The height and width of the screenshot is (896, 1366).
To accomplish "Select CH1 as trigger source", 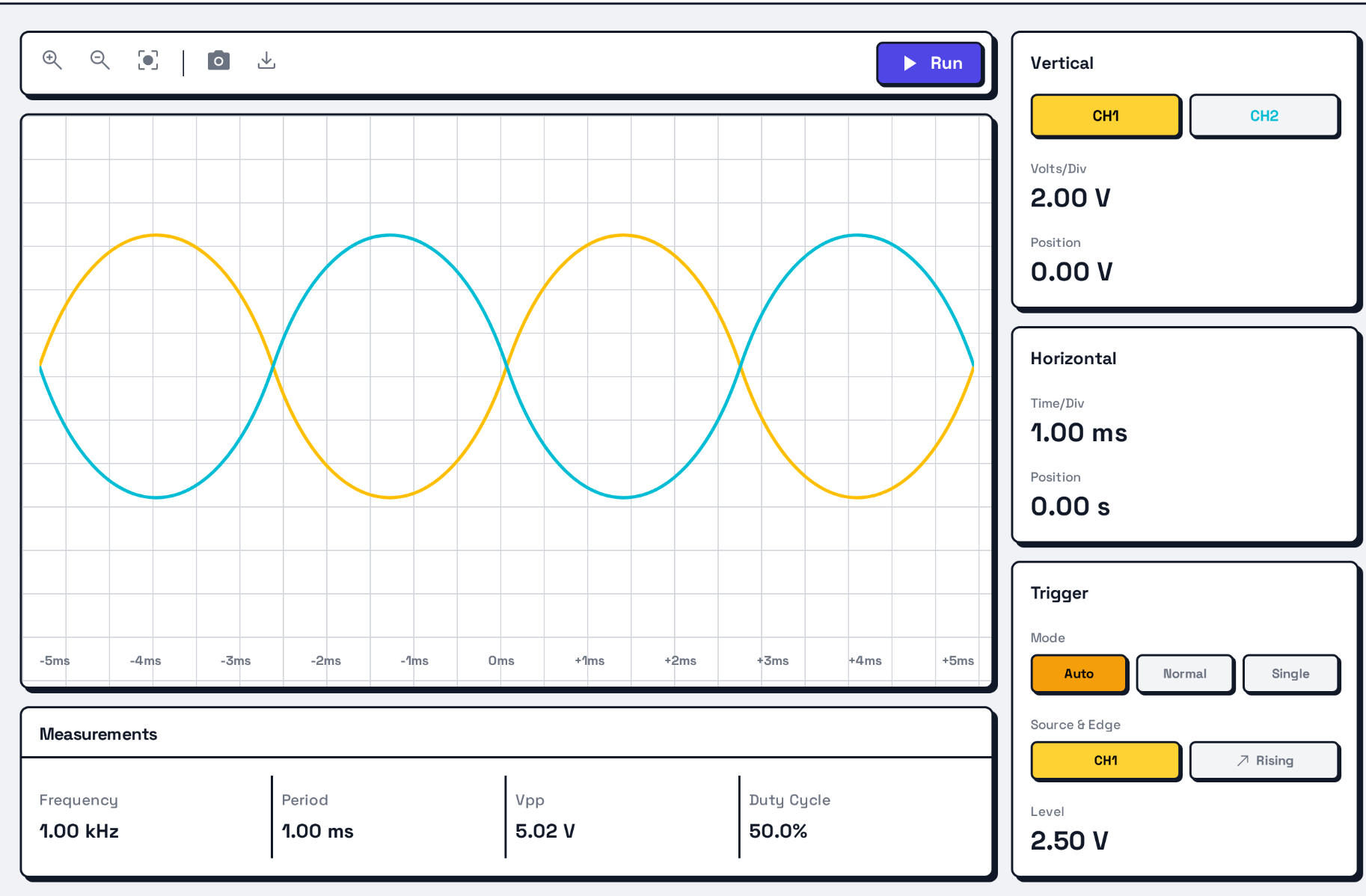I will coord(1105,761).
